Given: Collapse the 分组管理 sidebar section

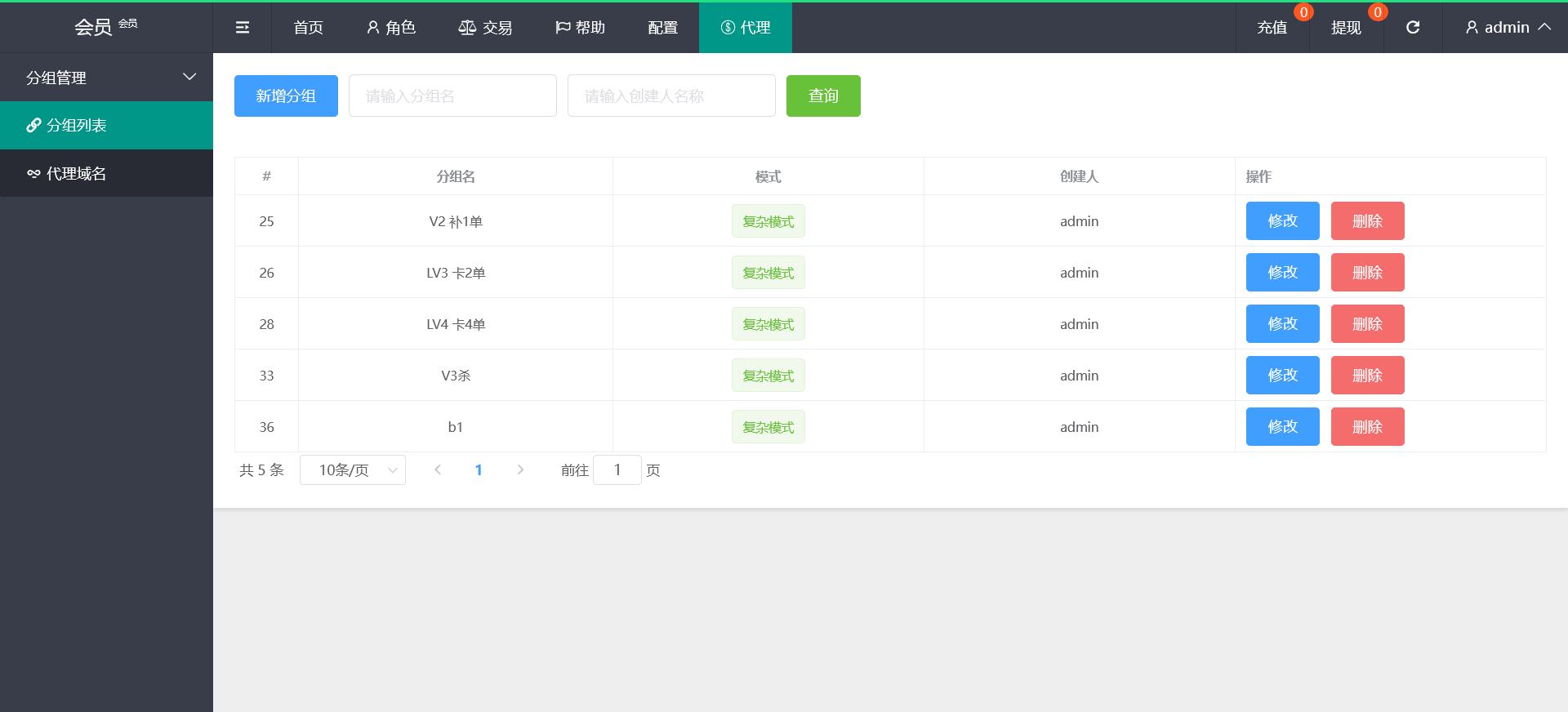Looking at the screenshot, I should [x=106, y=78].
